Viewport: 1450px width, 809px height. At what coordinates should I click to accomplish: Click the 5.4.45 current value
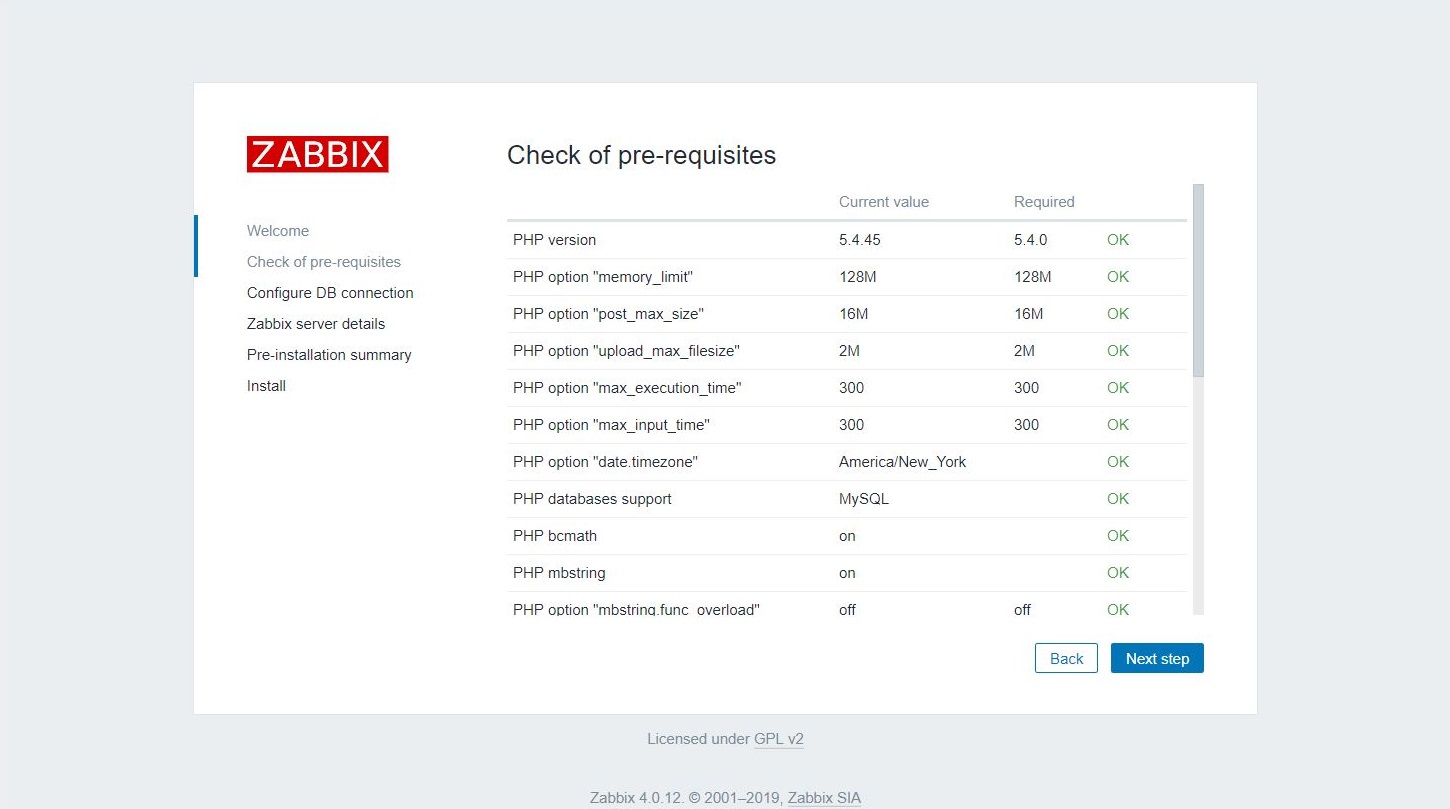tap(860, 240)
